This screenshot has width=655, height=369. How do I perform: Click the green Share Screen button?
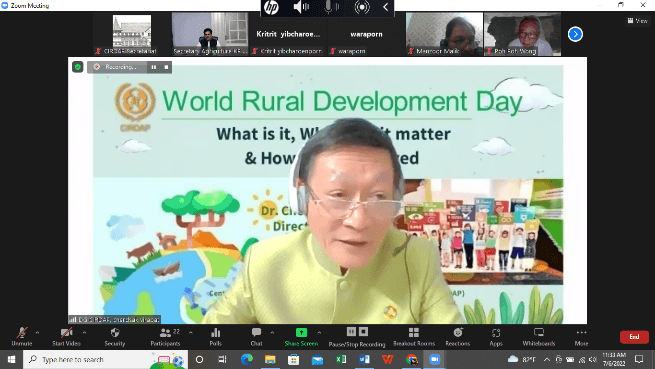(x=301, y=337)
